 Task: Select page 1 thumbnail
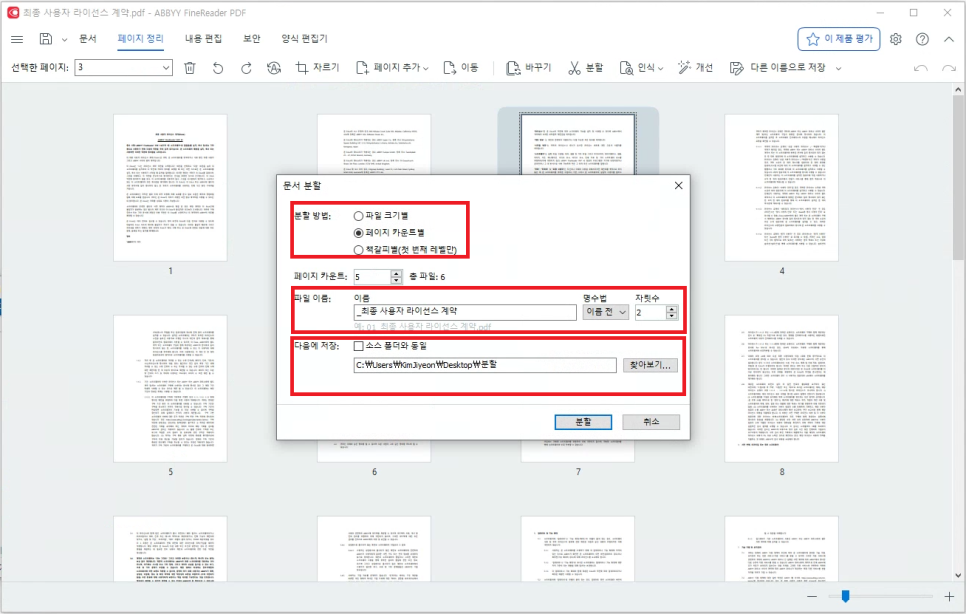point(170,187)
